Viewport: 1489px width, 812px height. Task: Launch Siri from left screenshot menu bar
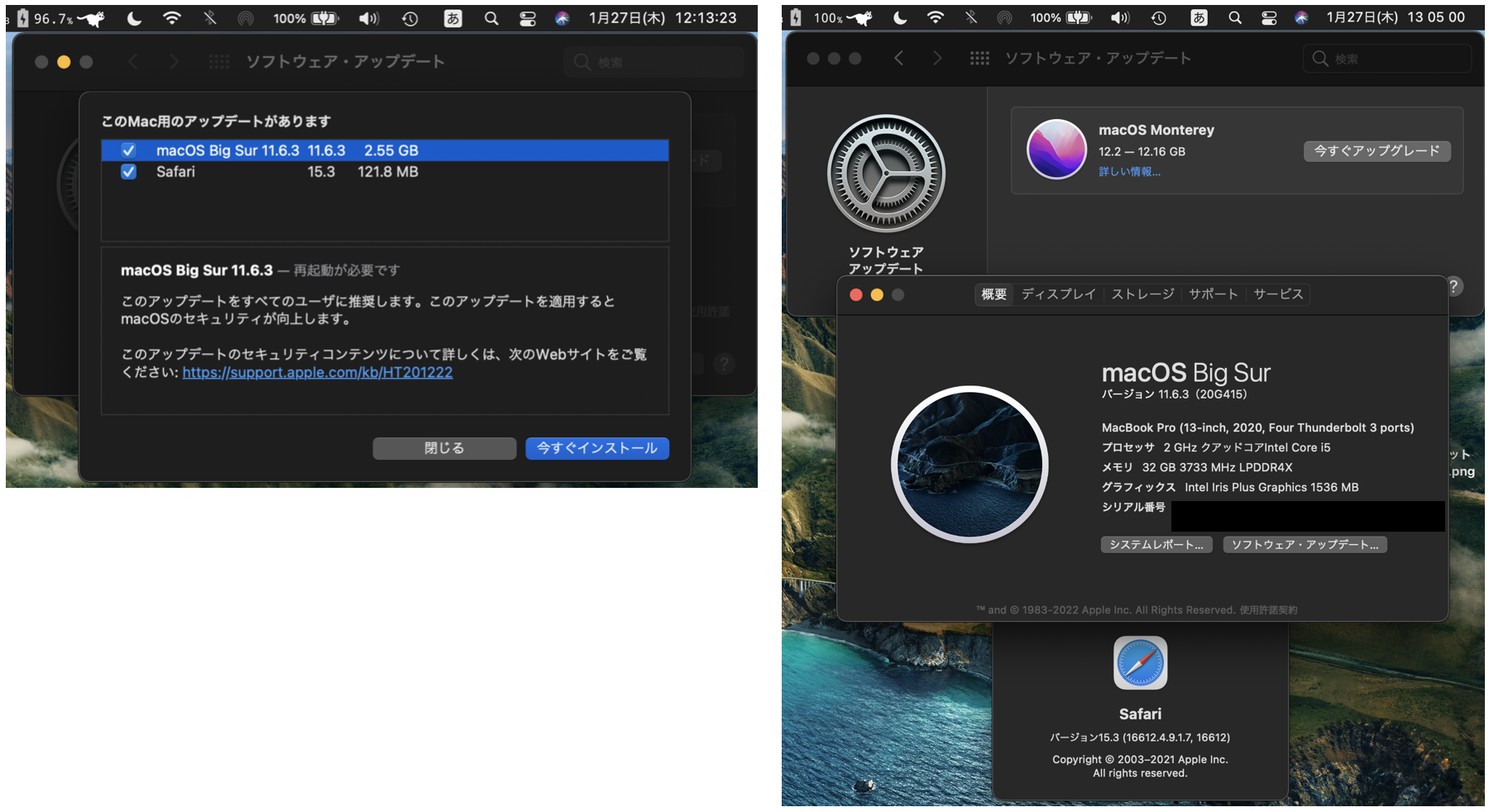563,18
